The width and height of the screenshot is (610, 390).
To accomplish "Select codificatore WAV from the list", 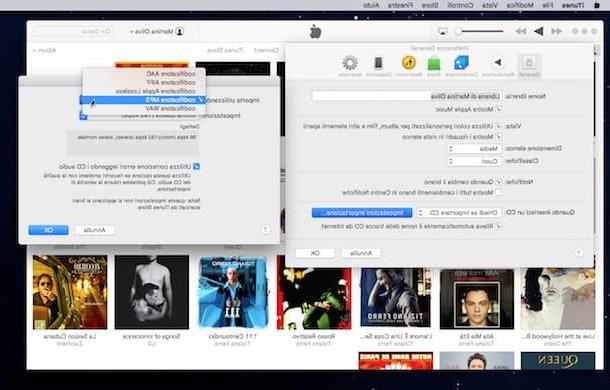I will pyautogui.click(x=144, y=108).
